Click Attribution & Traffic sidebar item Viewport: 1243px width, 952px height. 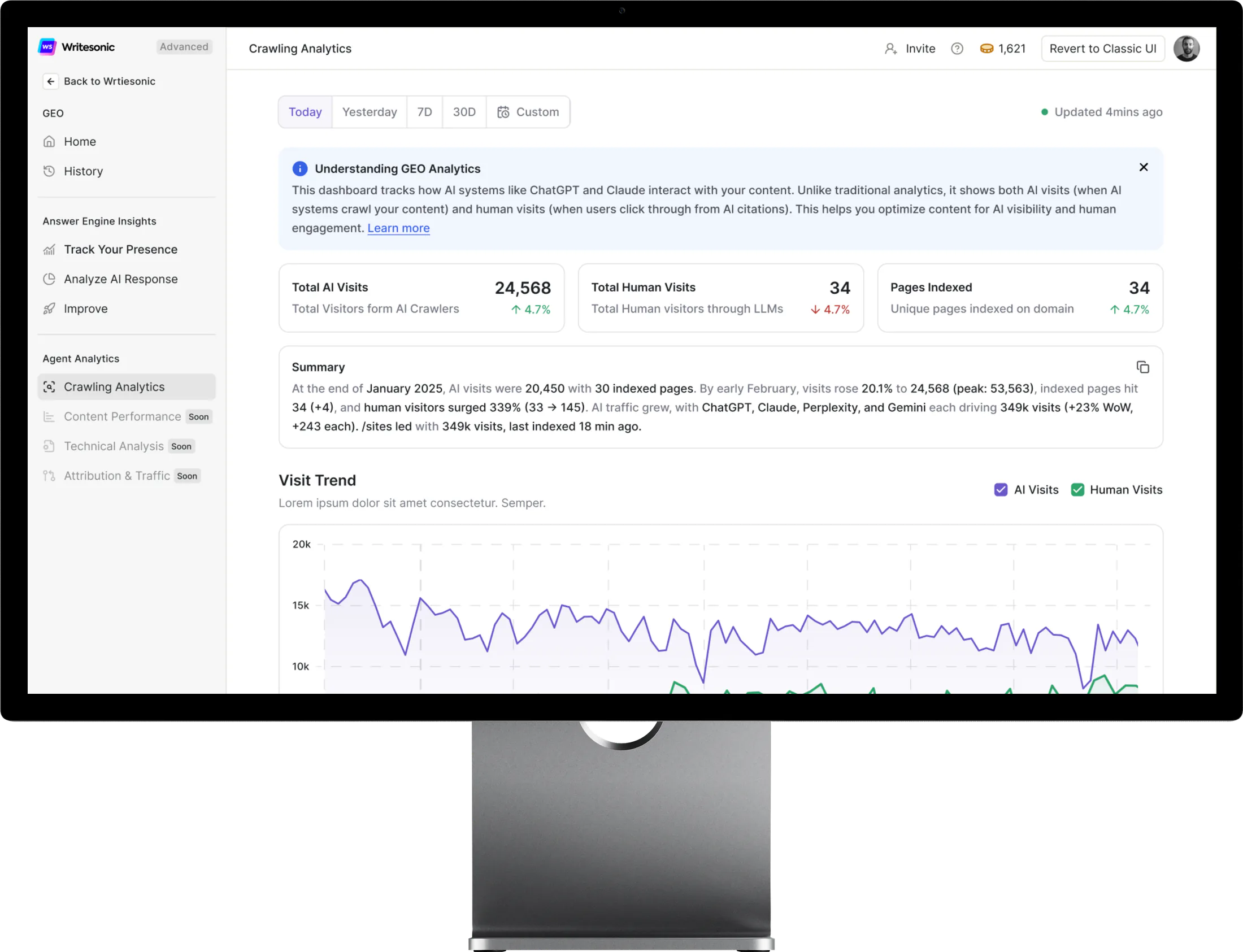[x=127, y=476]
